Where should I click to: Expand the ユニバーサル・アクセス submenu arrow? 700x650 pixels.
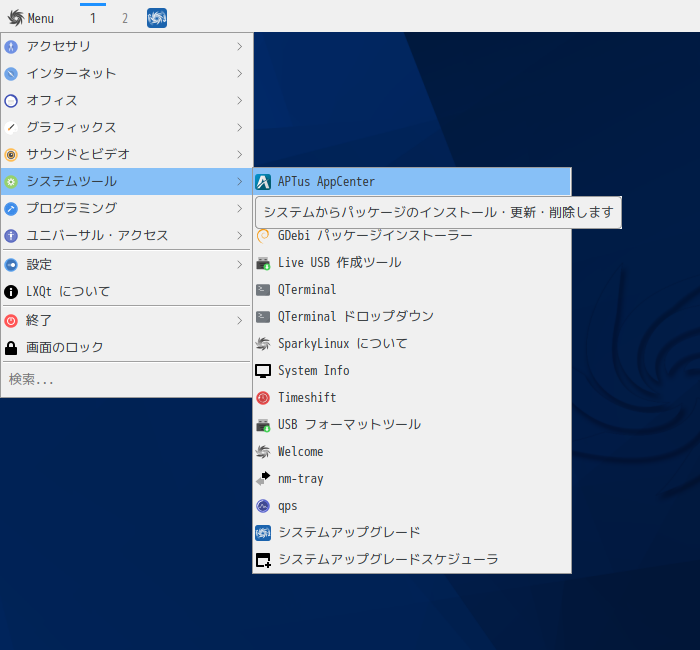pos(240,236)
